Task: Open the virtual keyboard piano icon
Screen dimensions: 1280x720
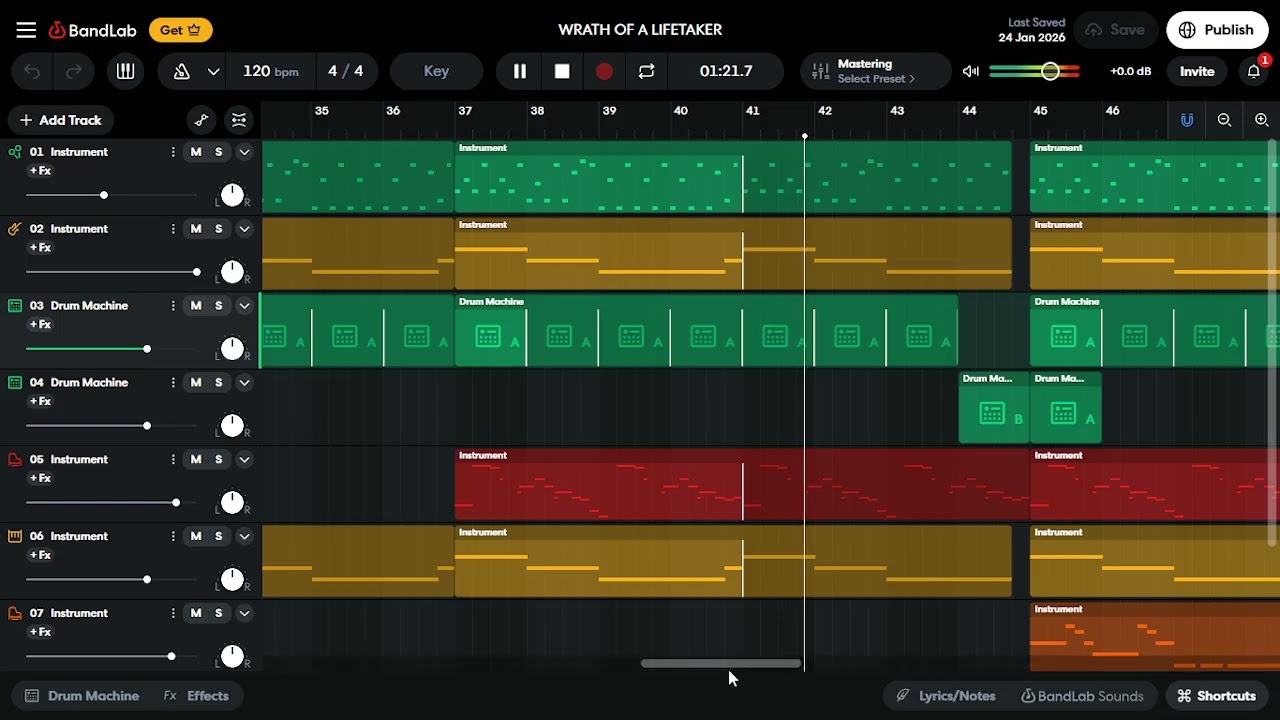Action: point(125,71)
